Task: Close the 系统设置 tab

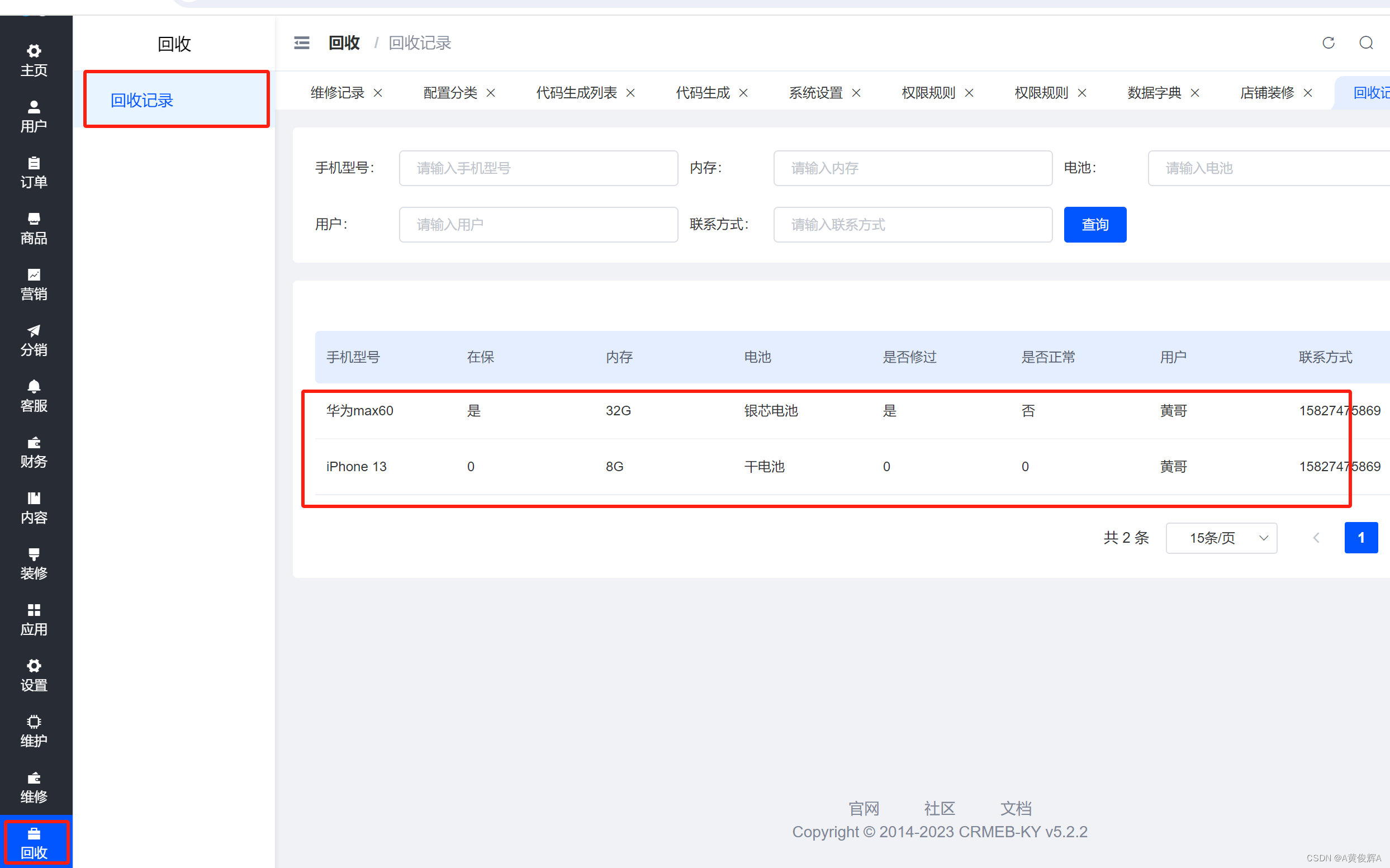Action: tap(856, 93)
